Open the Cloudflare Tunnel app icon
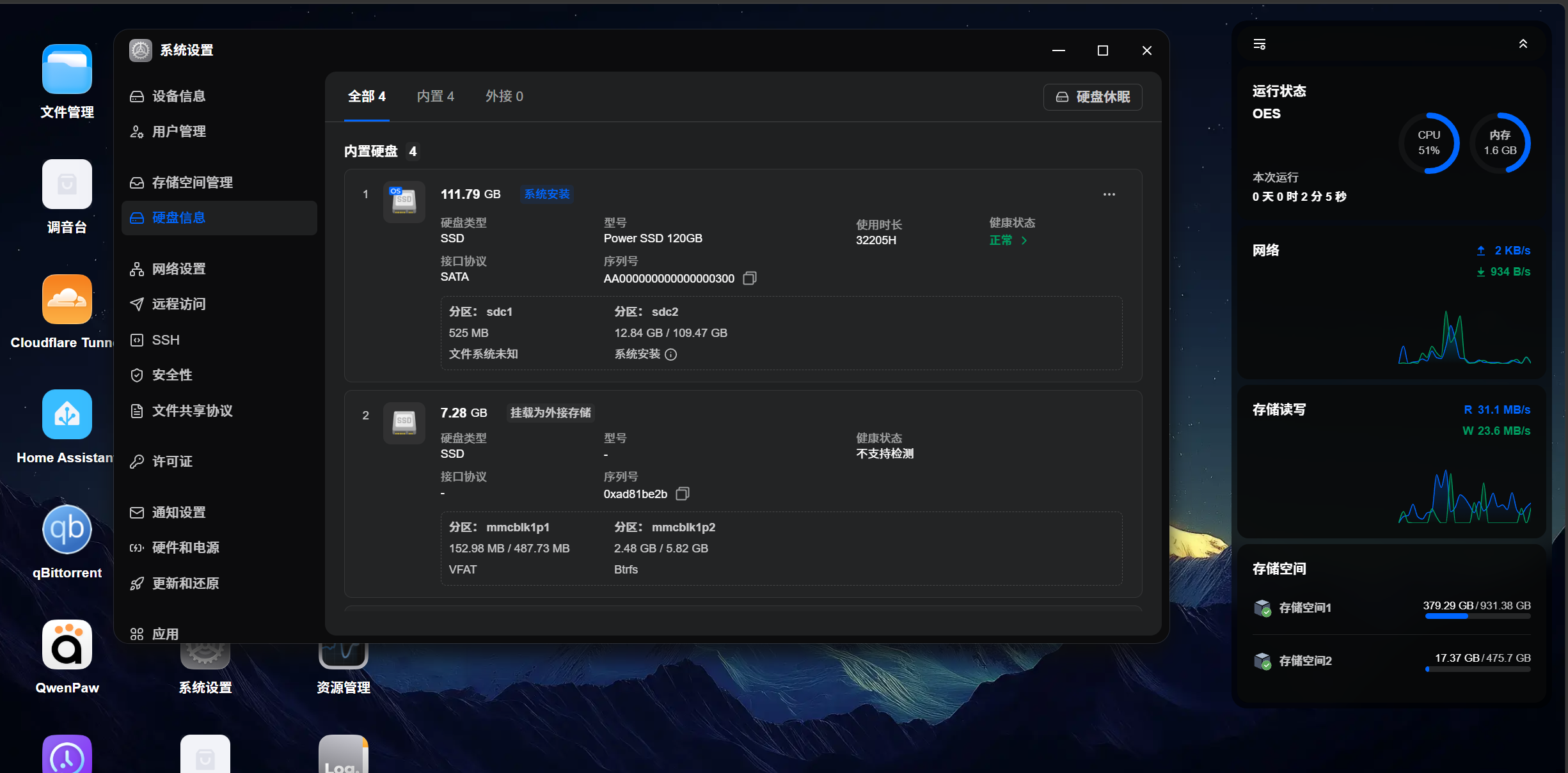Image resolution: width=1568 pixels, height=773 pixels. [x=67, y=299]
